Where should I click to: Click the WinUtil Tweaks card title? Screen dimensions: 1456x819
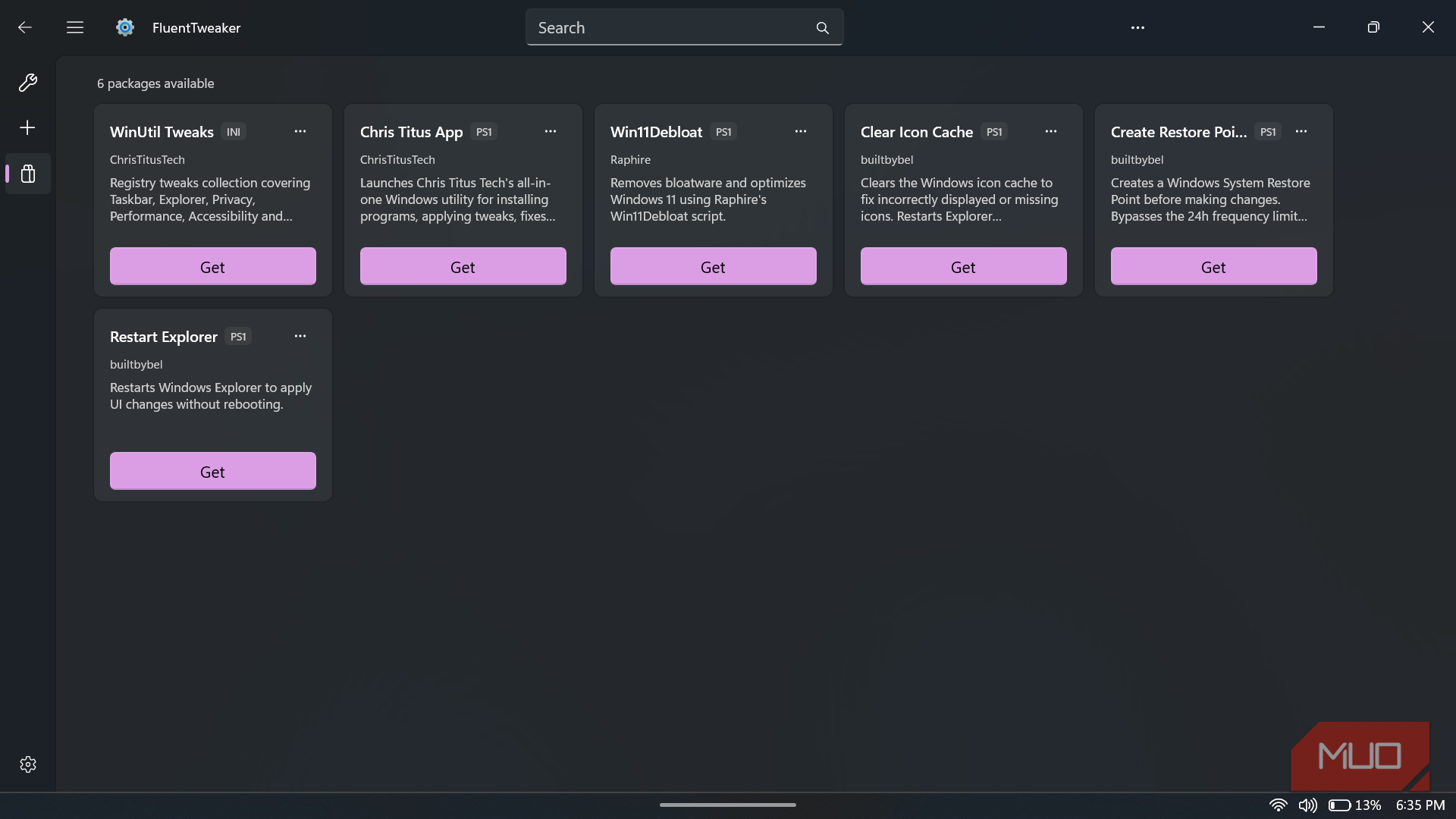coord(162,132)
